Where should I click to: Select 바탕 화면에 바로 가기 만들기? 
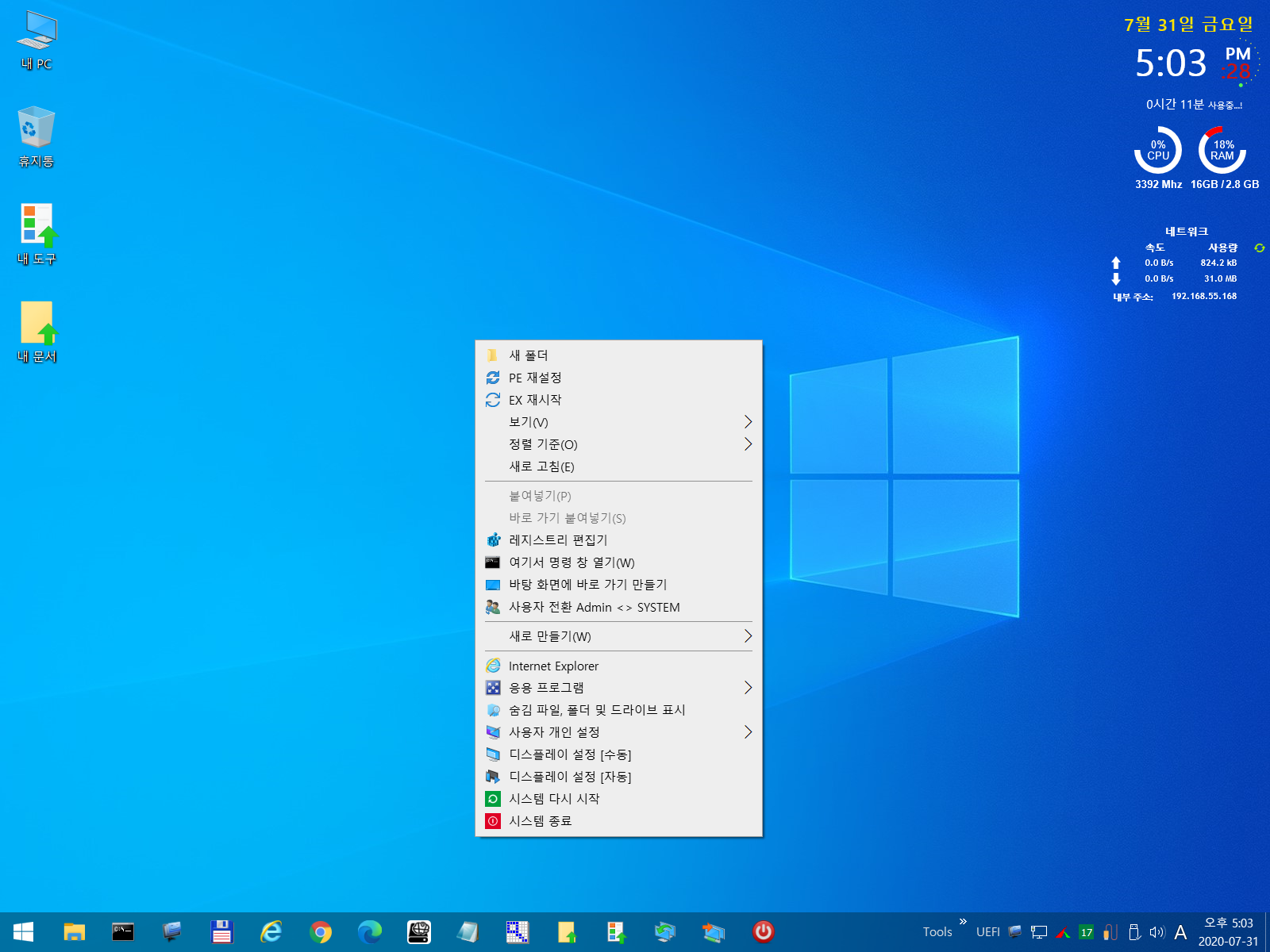click(x=618, y=585)
